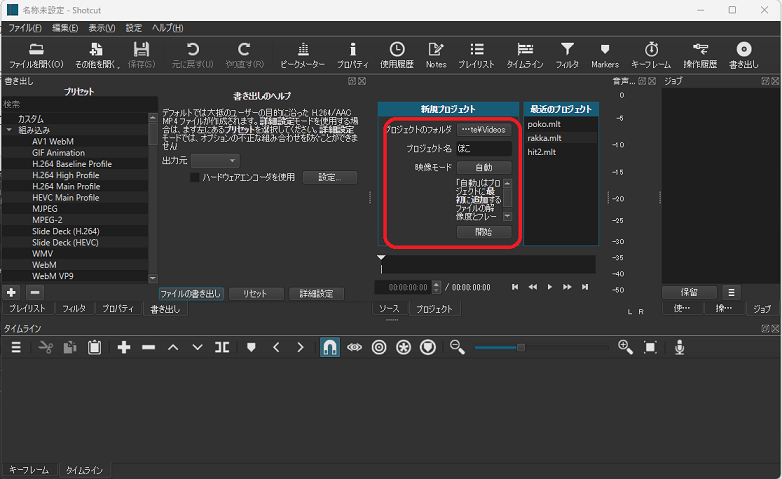Go to the next marker

click(300, 347)
